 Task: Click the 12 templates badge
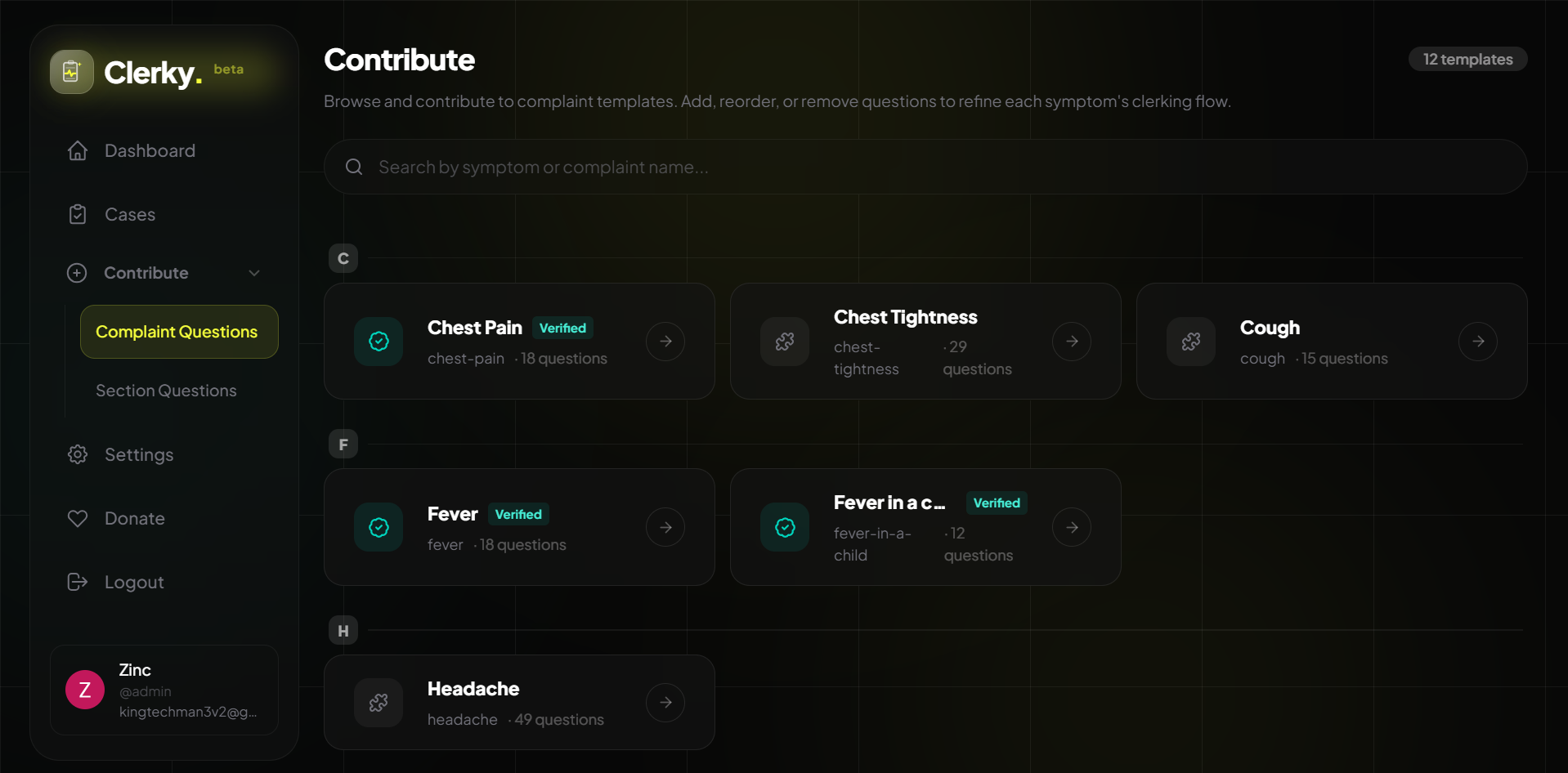1467,59
